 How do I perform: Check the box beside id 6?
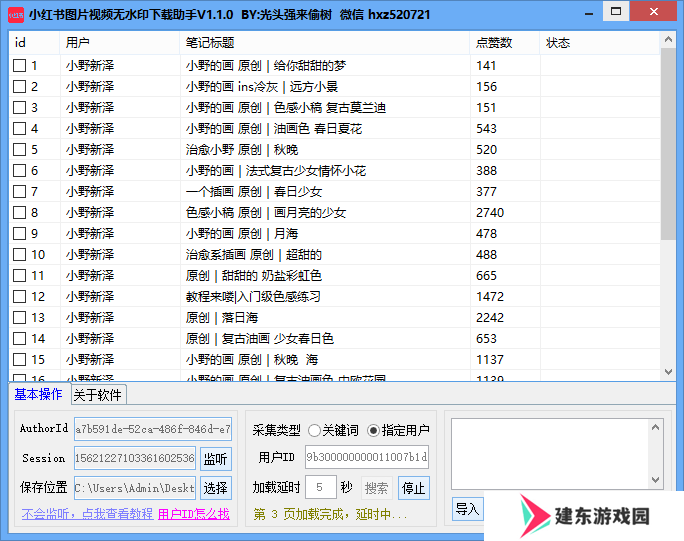click(x=19, y=171)
